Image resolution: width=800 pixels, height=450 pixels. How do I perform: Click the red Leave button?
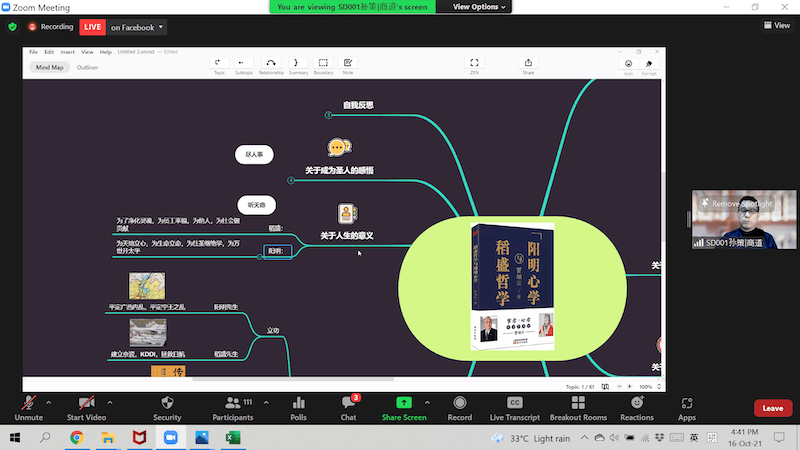(772, 408)
